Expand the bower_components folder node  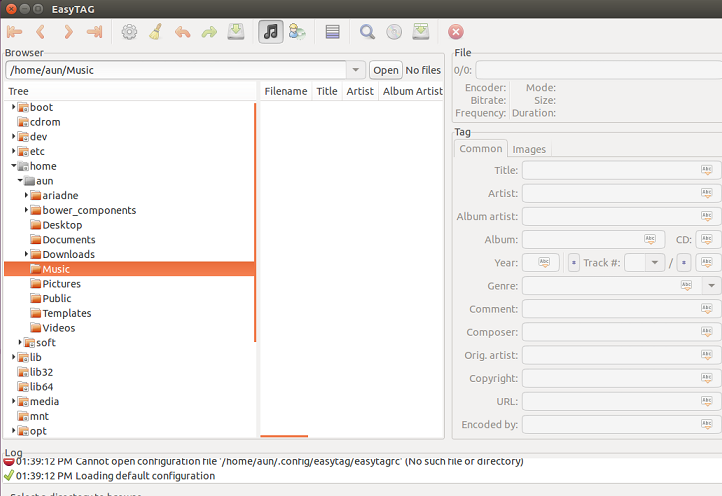[x=26, y=210]
